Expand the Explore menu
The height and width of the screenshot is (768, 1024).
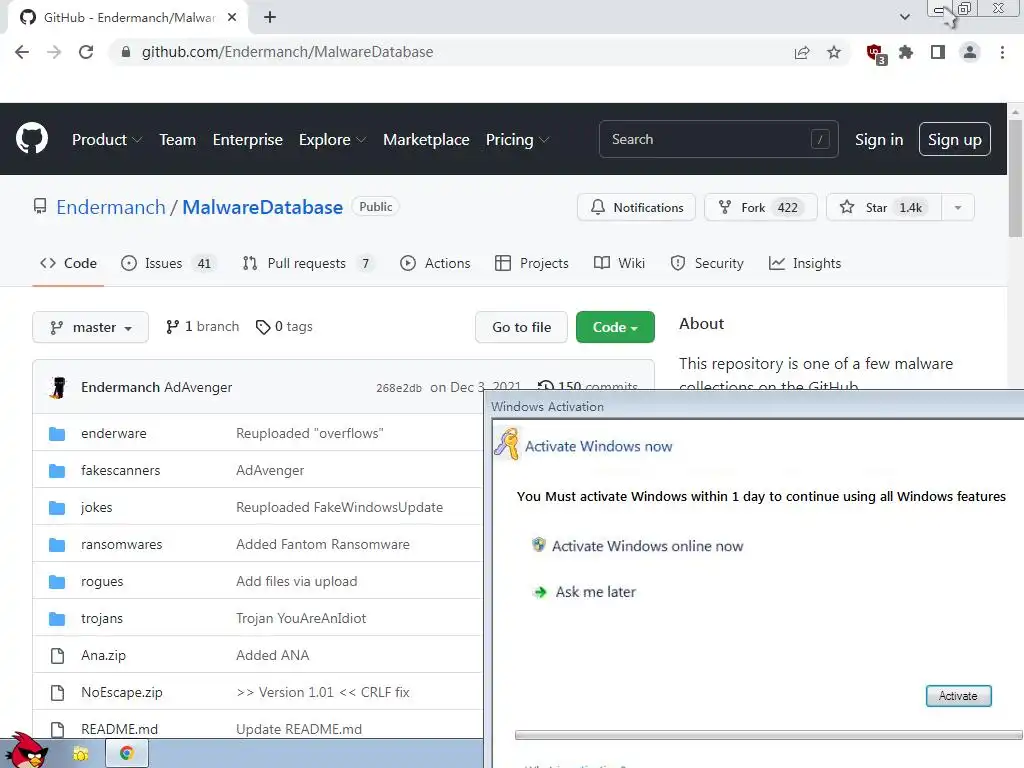pos(332,140)
